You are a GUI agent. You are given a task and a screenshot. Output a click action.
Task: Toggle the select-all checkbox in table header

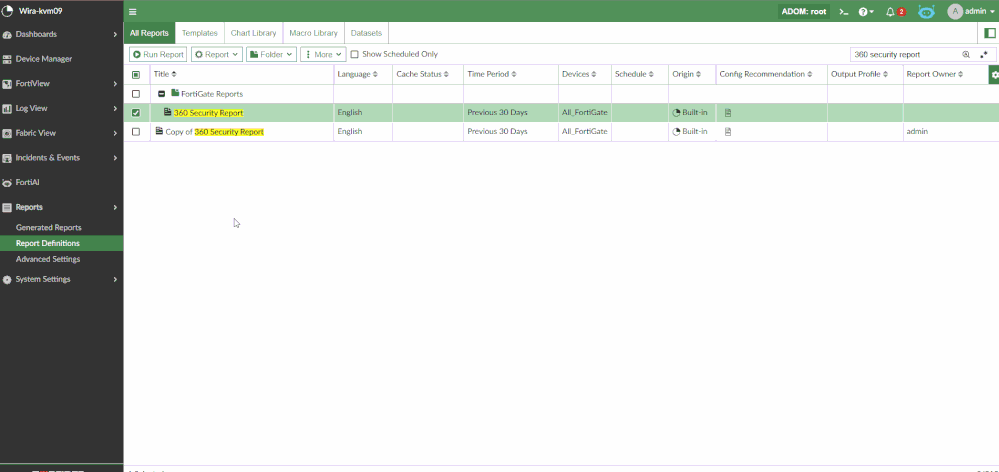136,75
